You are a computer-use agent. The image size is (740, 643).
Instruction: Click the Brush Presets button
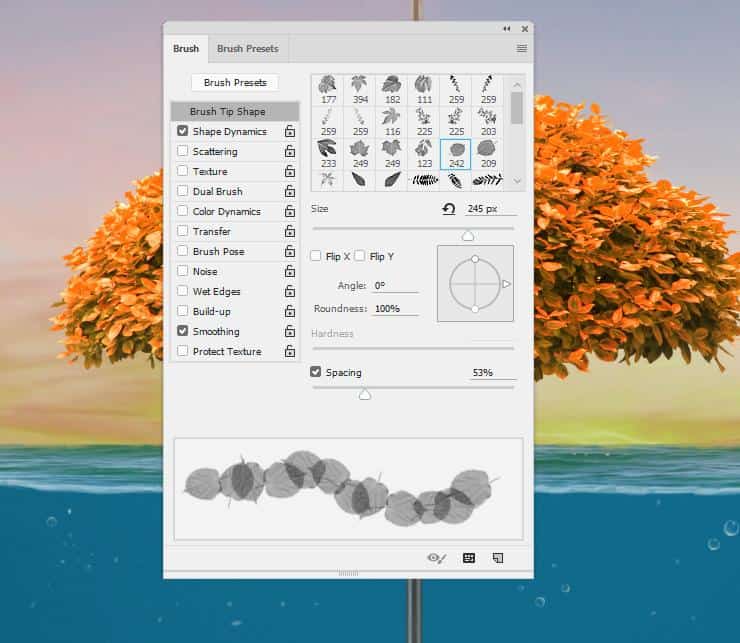[x=235, y=83]
